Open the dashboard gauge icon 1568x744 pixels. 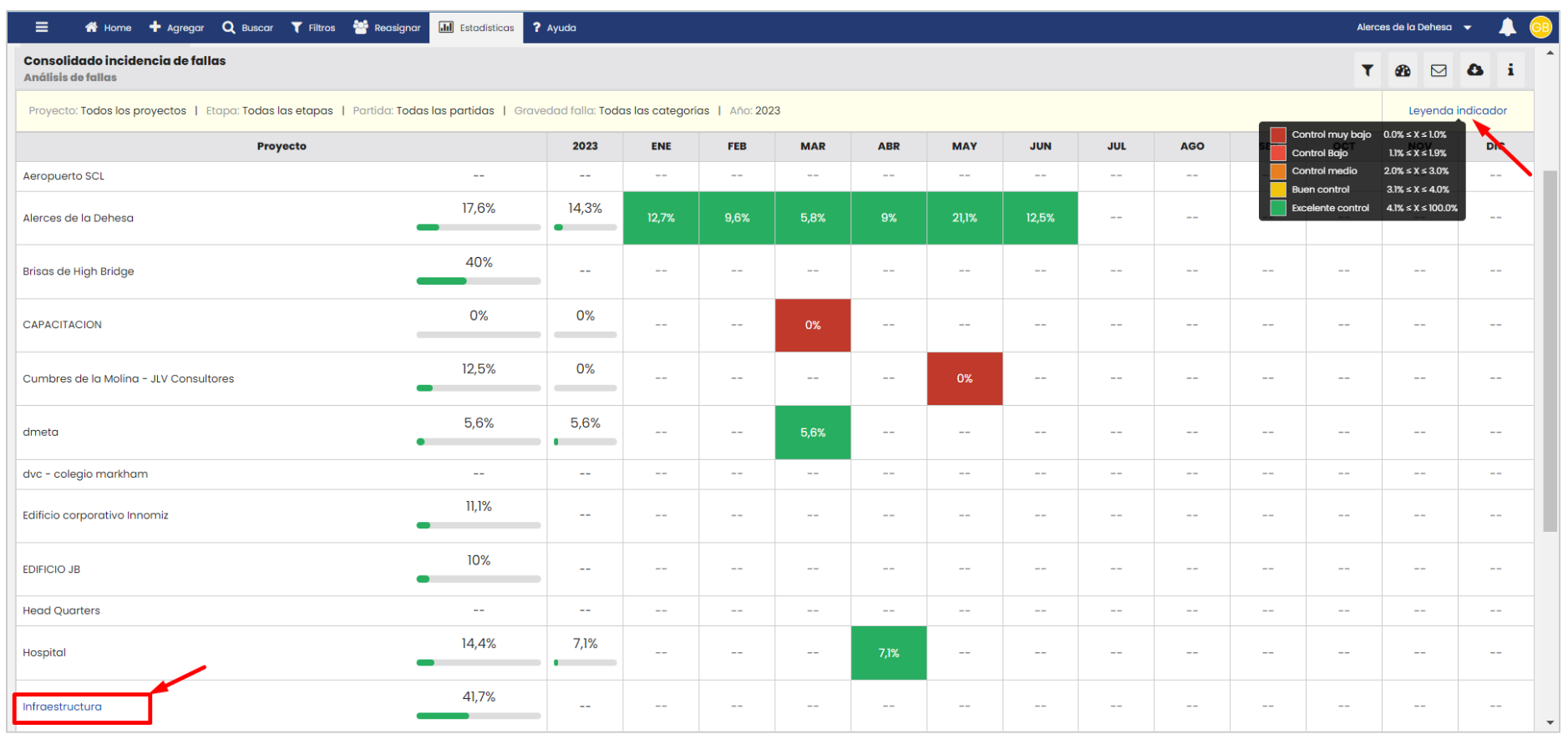pyautogui.click(x=1403, y=71)
